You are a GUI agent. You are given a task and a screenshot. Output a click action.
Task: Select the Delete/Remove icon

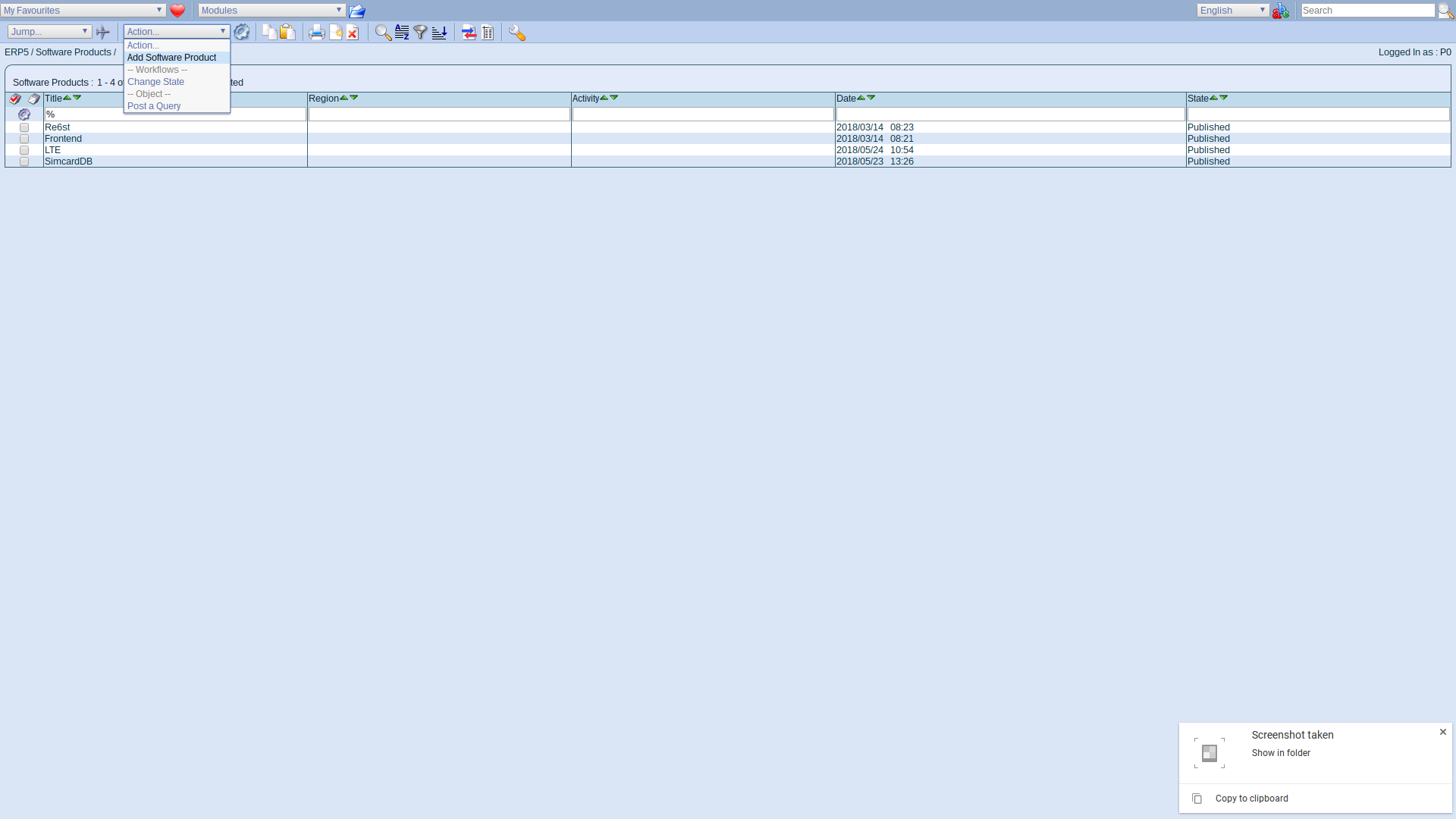coord(352,32)
